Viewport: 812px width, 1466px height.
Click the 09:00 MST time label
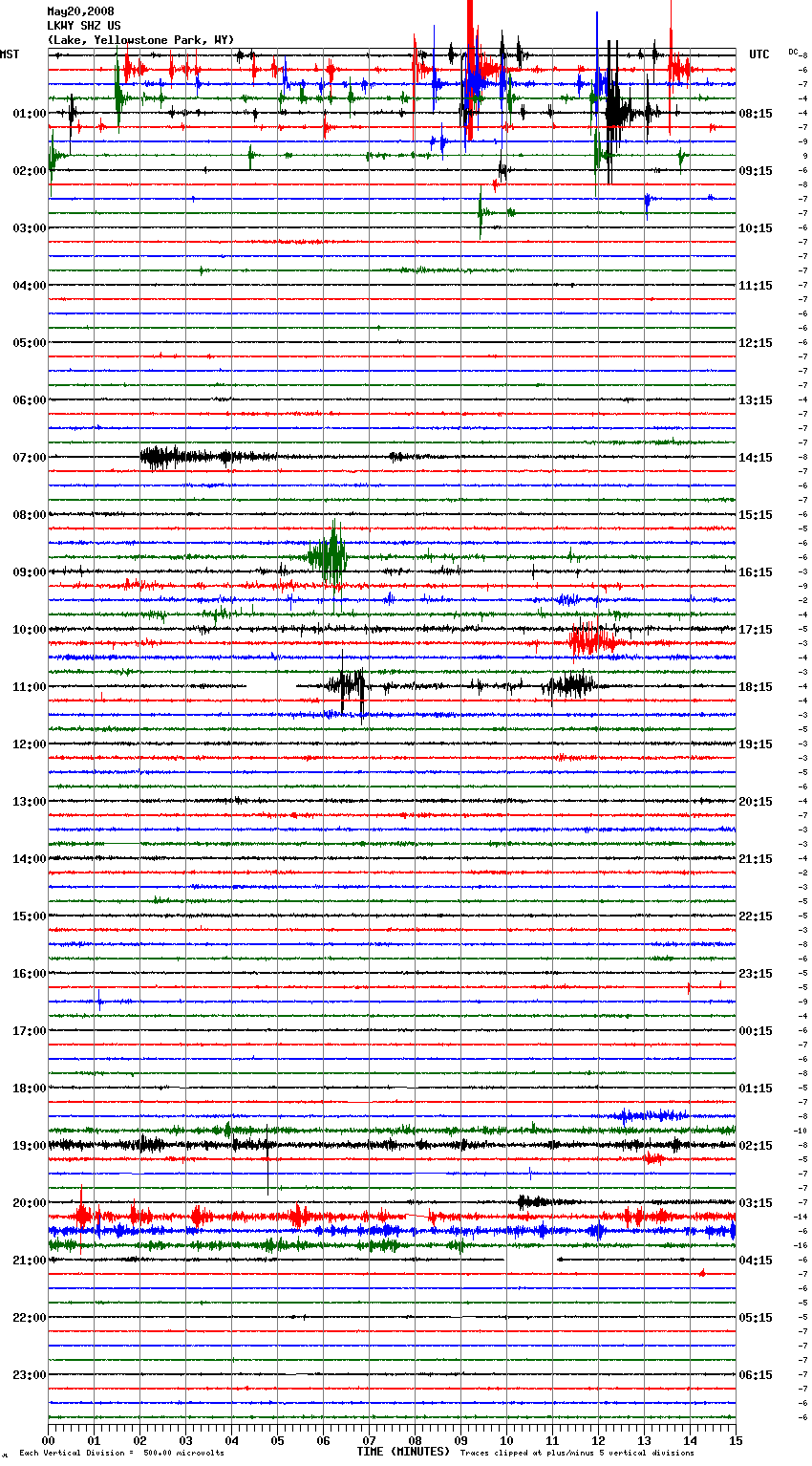tap(30, 572)
